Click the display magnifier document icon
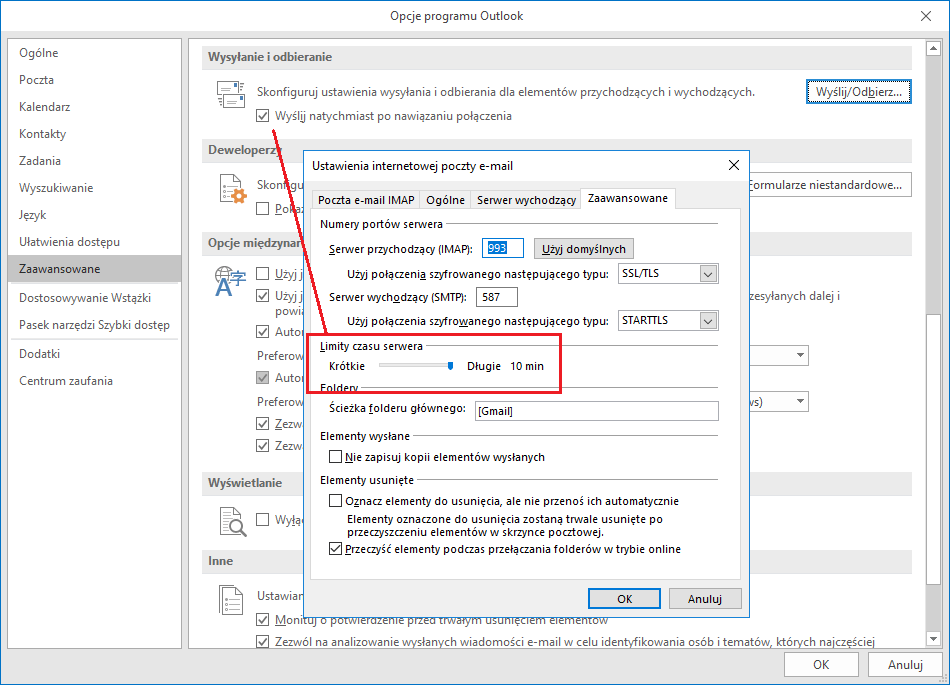Image resolution: width=950 pixels, height=685 pixels. pyautogui.click(x=233, y=522)
